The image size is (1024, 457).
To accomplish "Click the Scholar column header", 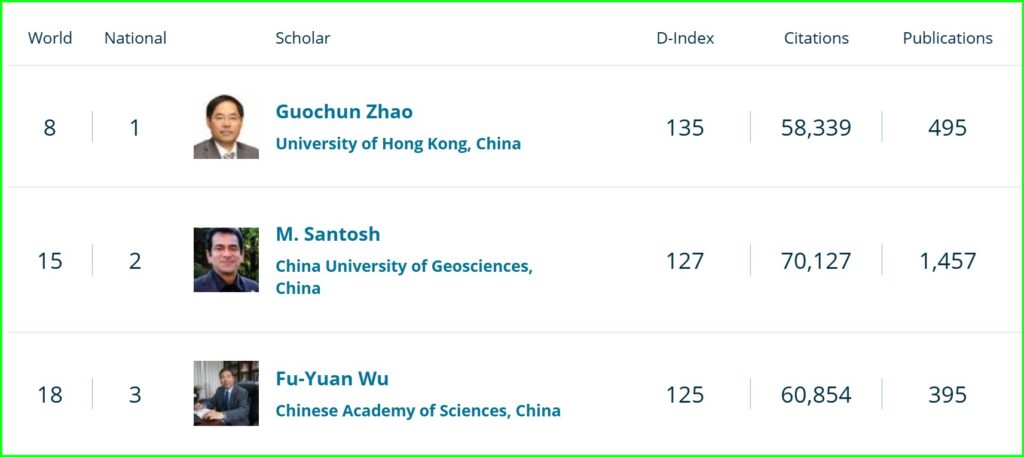I will click(x=302, y=38).
